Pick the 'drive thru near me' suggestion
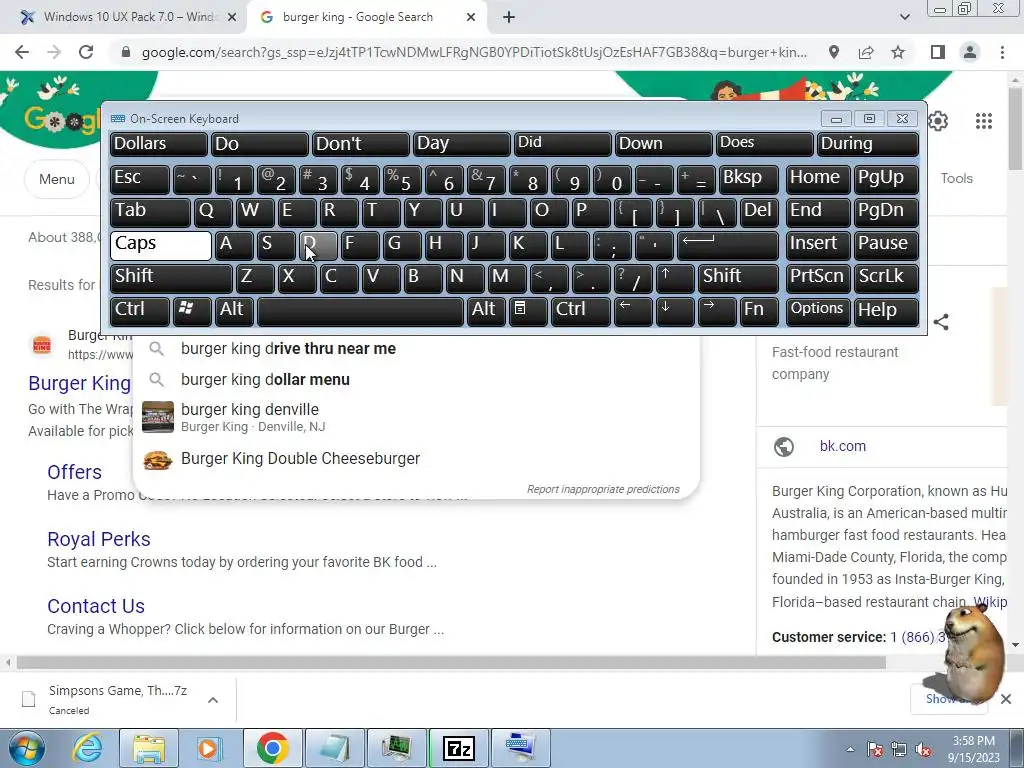Viewport: 1024px width, 768px height. (x=416, y=349)
